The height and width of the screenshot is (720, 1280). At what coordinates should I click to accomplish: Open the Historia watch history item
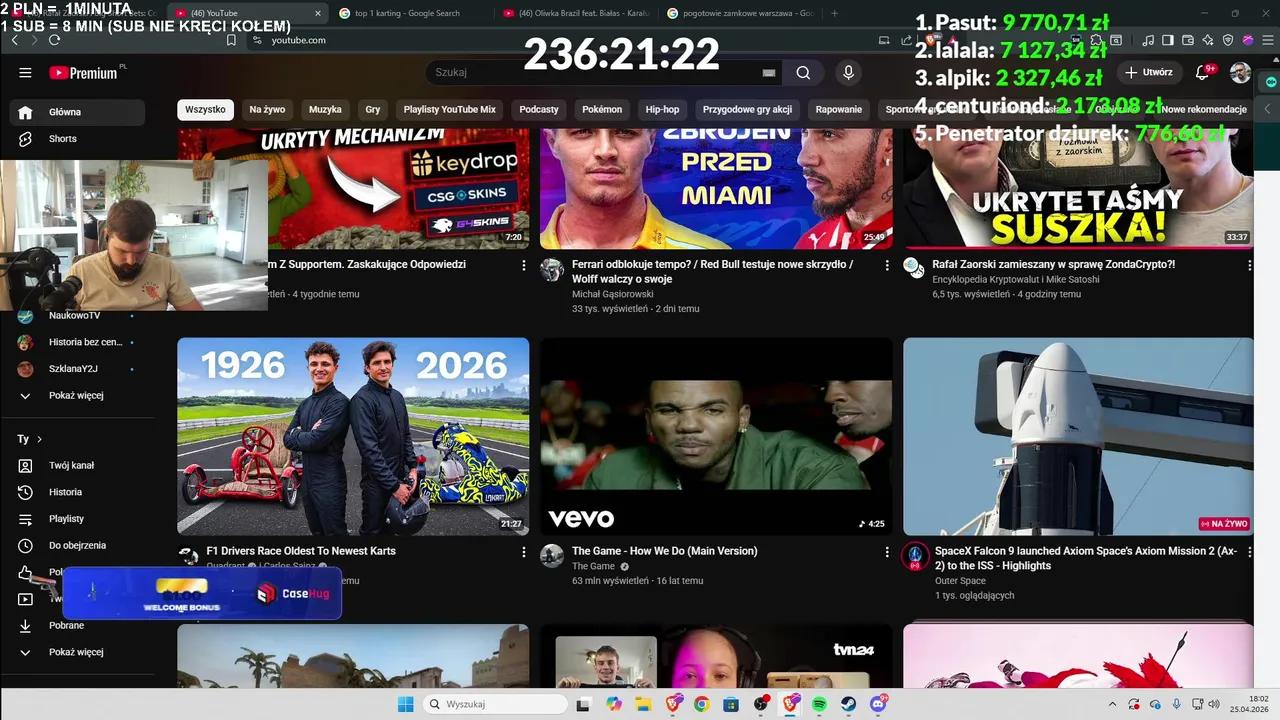click(x=78, y=492)
